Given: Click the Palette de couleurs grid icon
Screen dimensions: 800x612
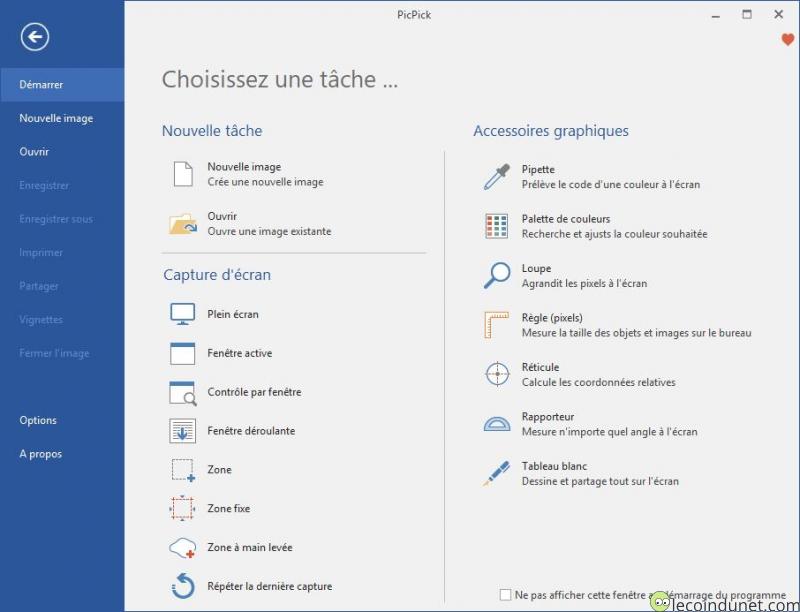Looking at the screenshot, I should [x=496, y=226].
